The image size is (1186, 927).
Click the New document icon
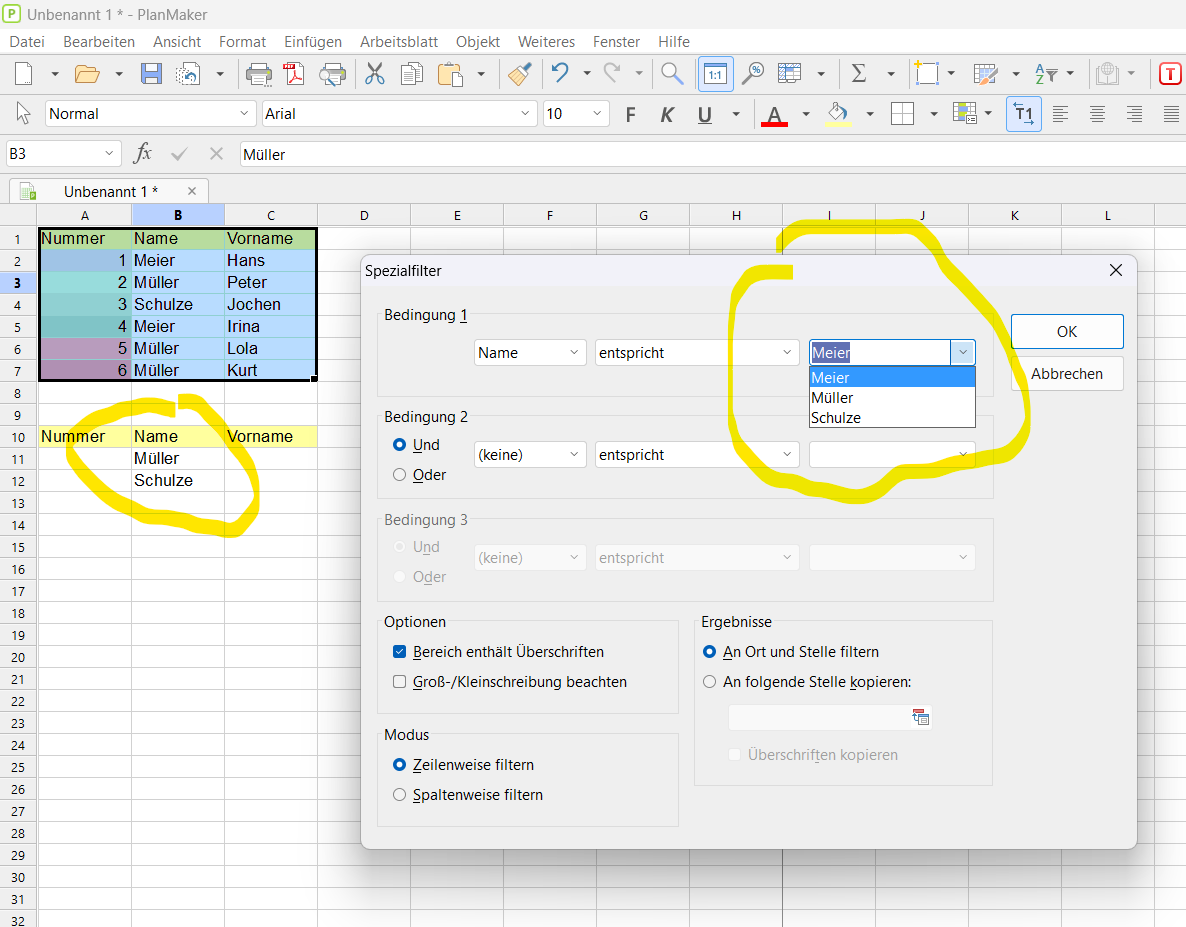[24, 73]
